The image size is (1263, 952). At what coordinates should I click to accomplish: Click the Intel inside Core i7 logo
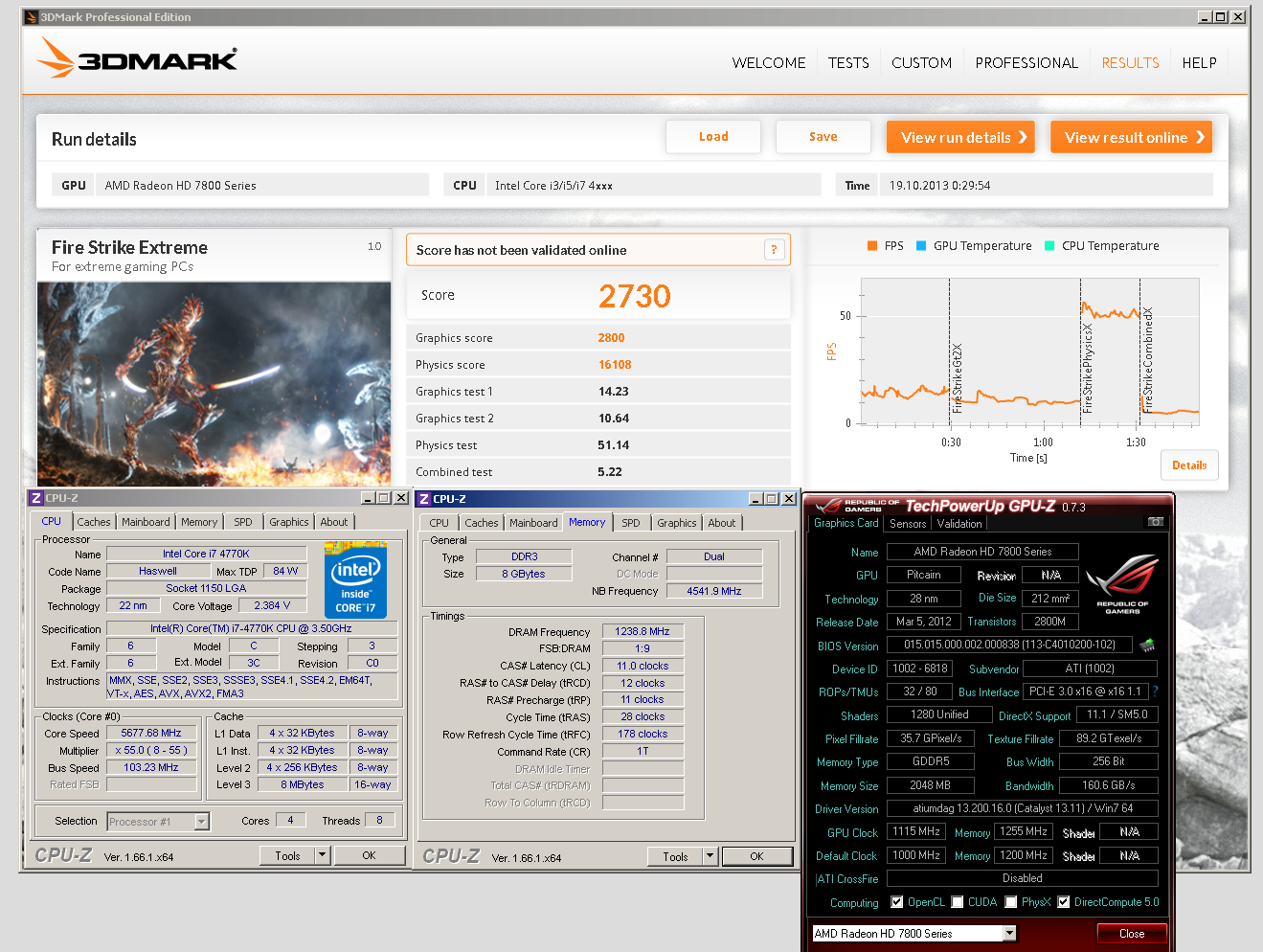coord(355,579)
